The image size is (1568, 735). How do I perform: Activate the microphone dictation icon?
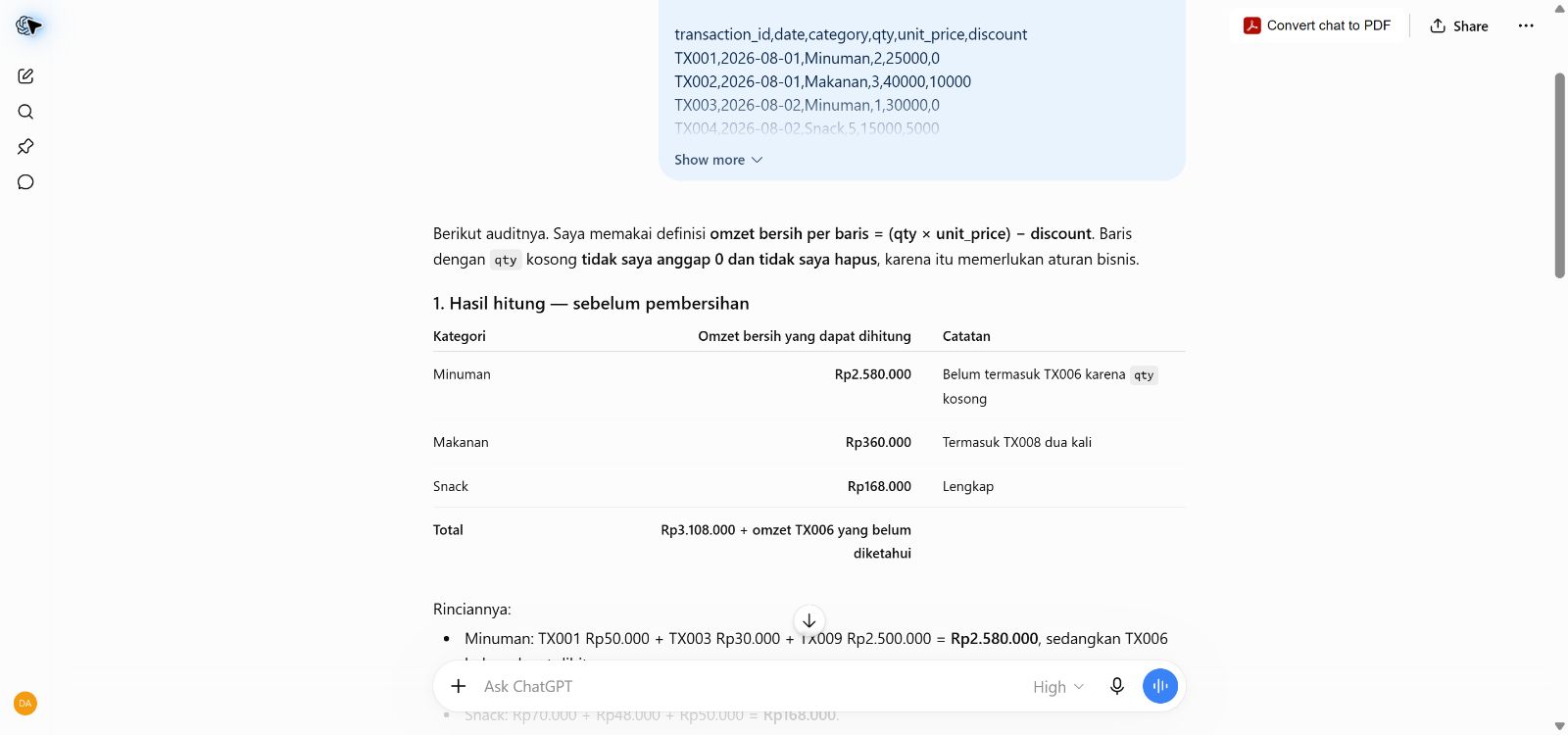coord(1116,686)
